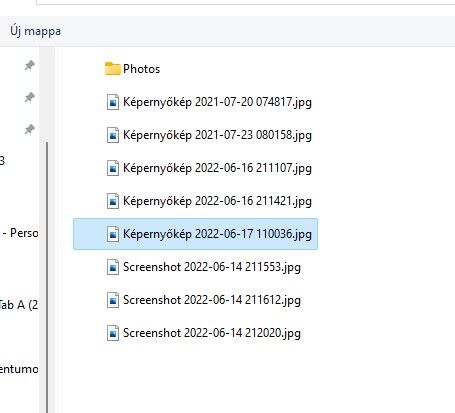Click the topmost pin icon in sidebar
The width and height of the screenshot is (455, 413).
tap(30, 65)
